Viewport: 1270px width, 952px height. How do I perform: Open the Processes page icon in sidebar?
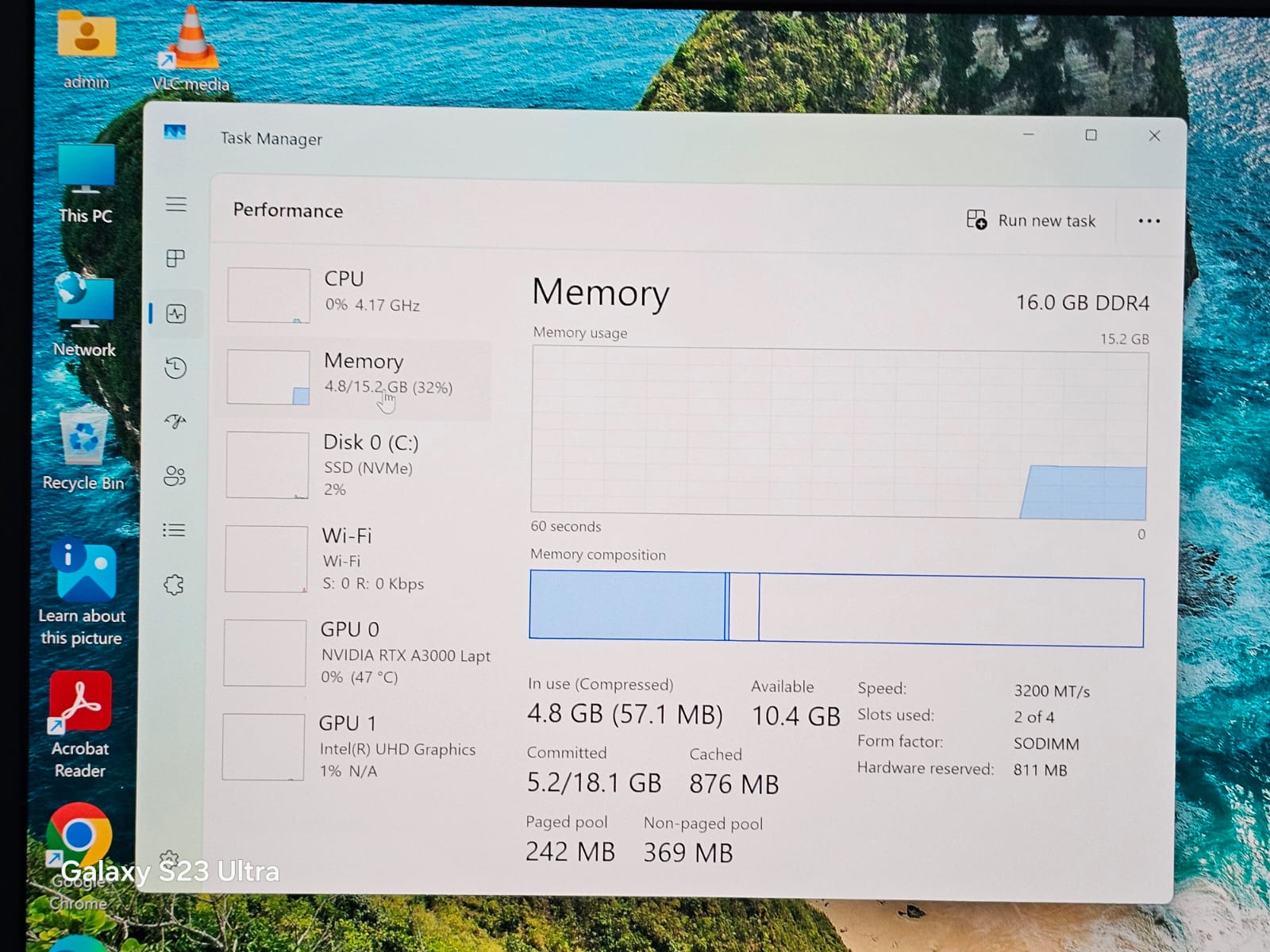click(x=175, y=259)
